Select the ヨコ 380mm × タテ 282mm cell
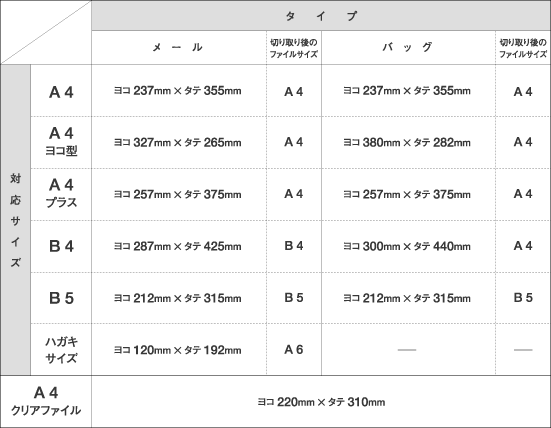This screenshot has height=428, width=551. (x=408, y=142)
